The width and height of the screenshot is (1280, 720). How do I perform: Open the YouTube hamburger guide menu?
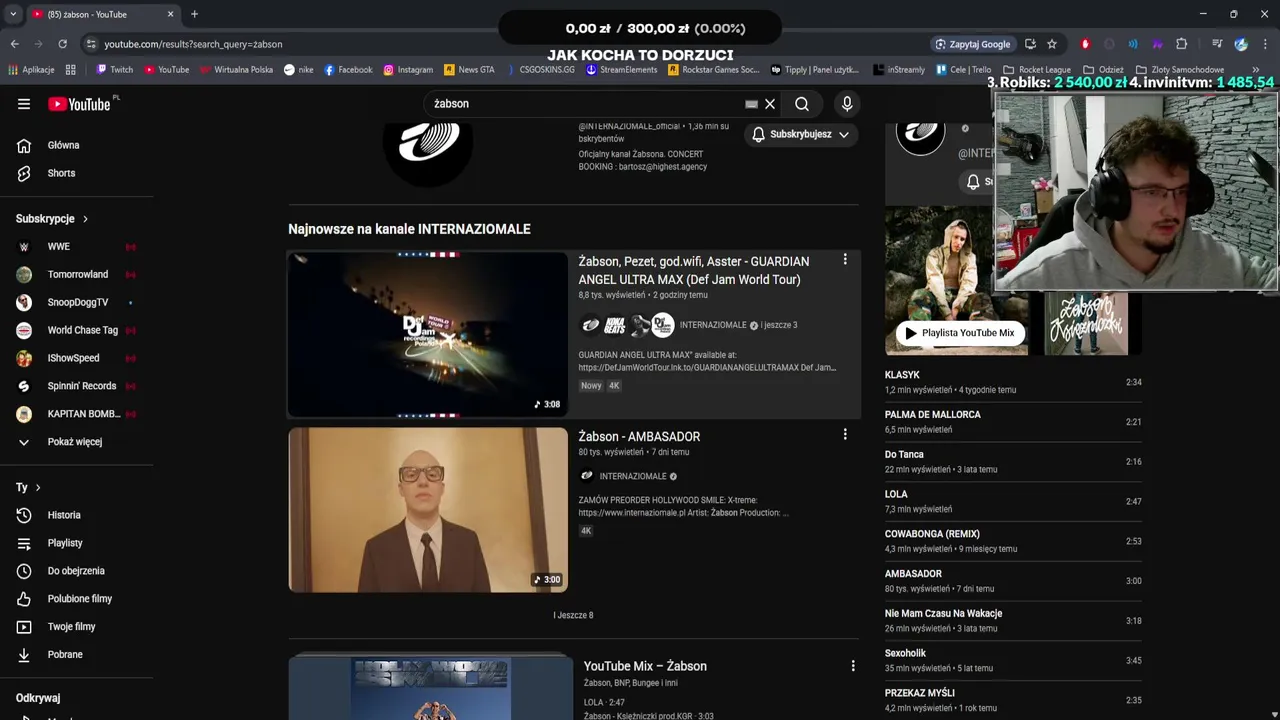24,104
